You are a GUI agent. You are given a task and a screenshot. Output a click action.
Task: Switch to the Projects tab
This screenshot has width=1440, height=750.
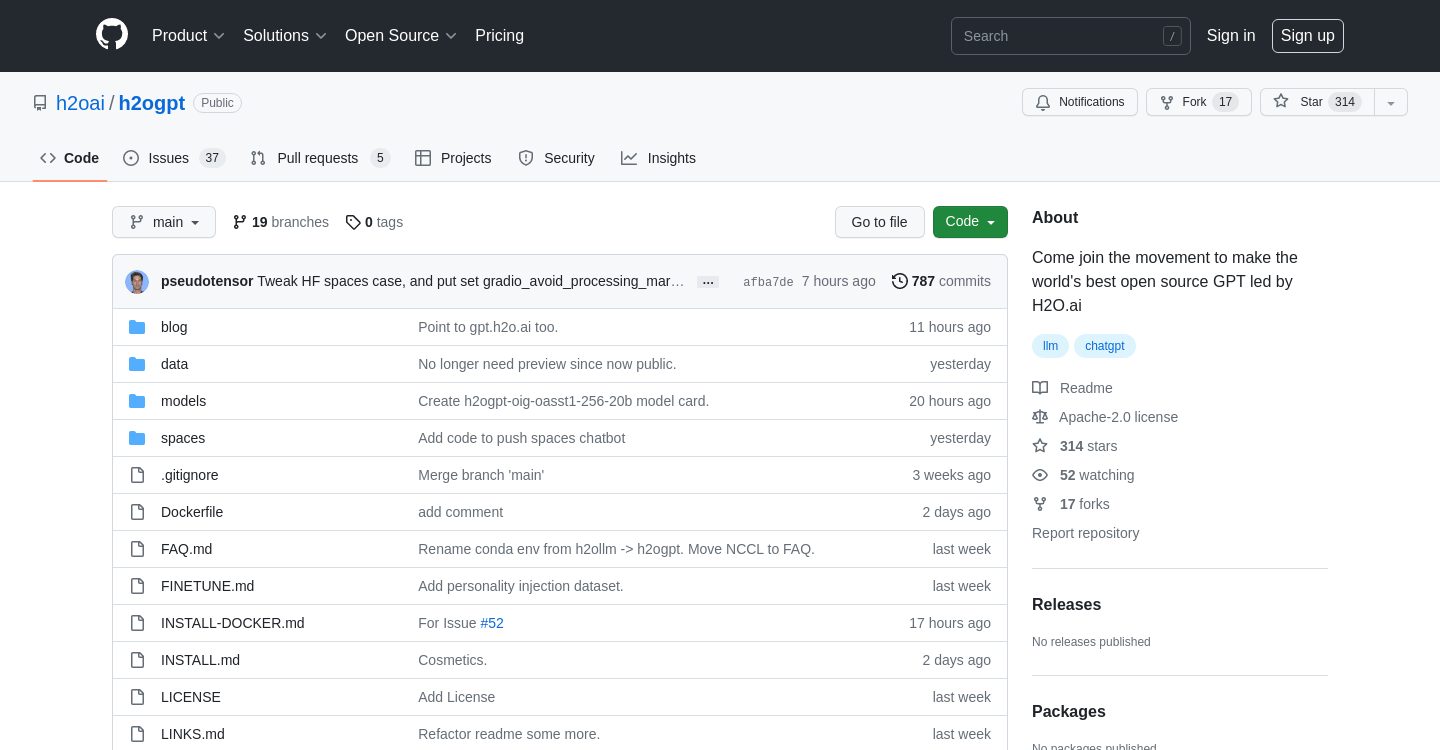click(x=453, y=158)
